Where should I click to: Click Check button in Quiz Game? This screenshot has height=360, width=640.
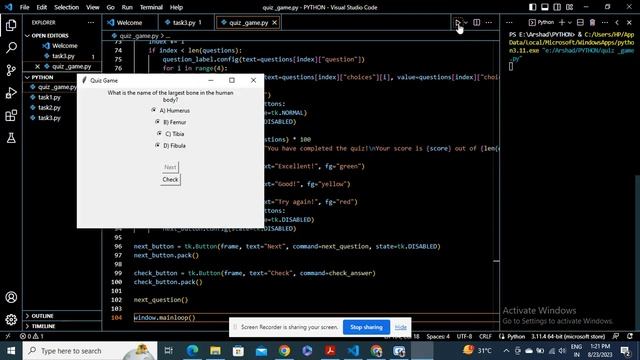click(x=170, y=180)
